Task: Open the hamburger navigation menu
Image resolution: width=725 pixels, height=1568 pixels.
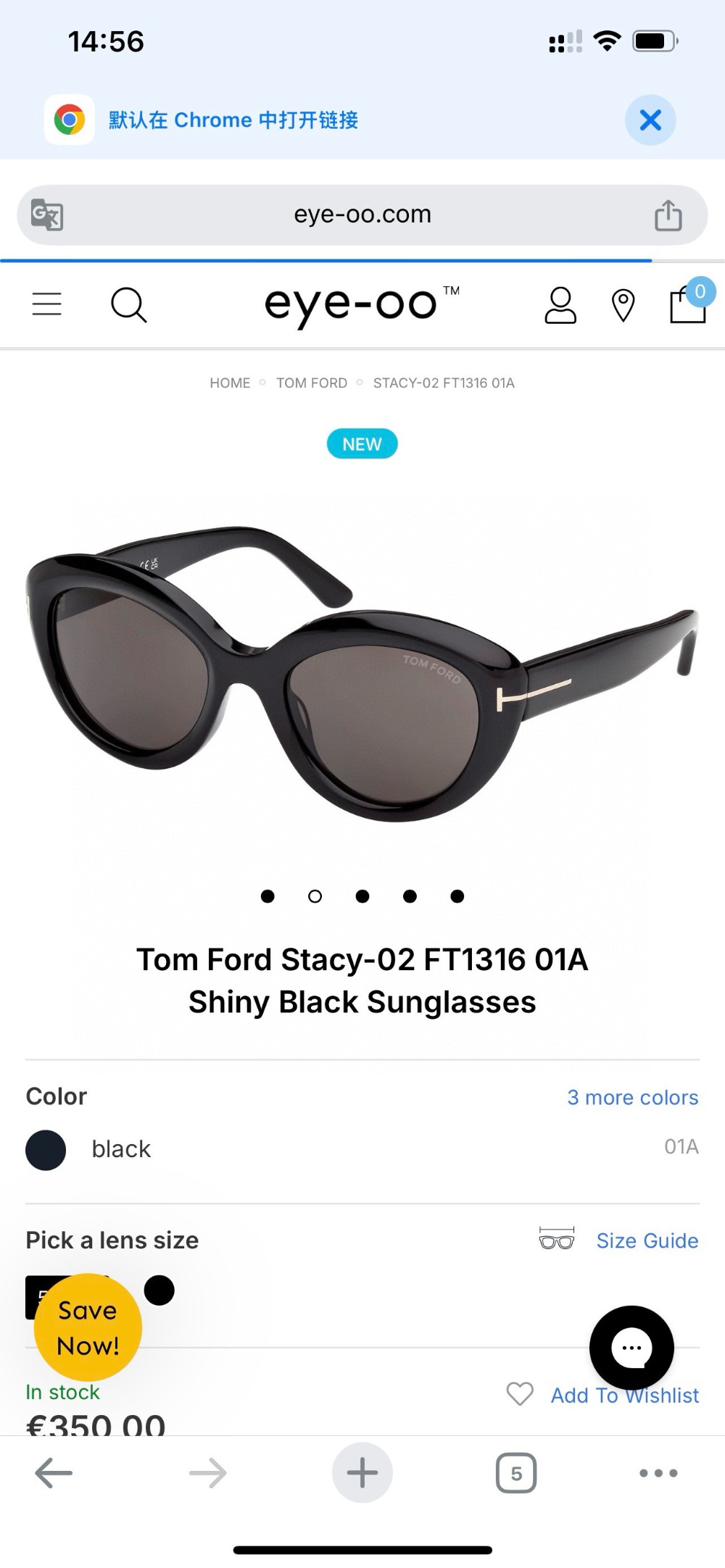Action: tap(47, 304)
